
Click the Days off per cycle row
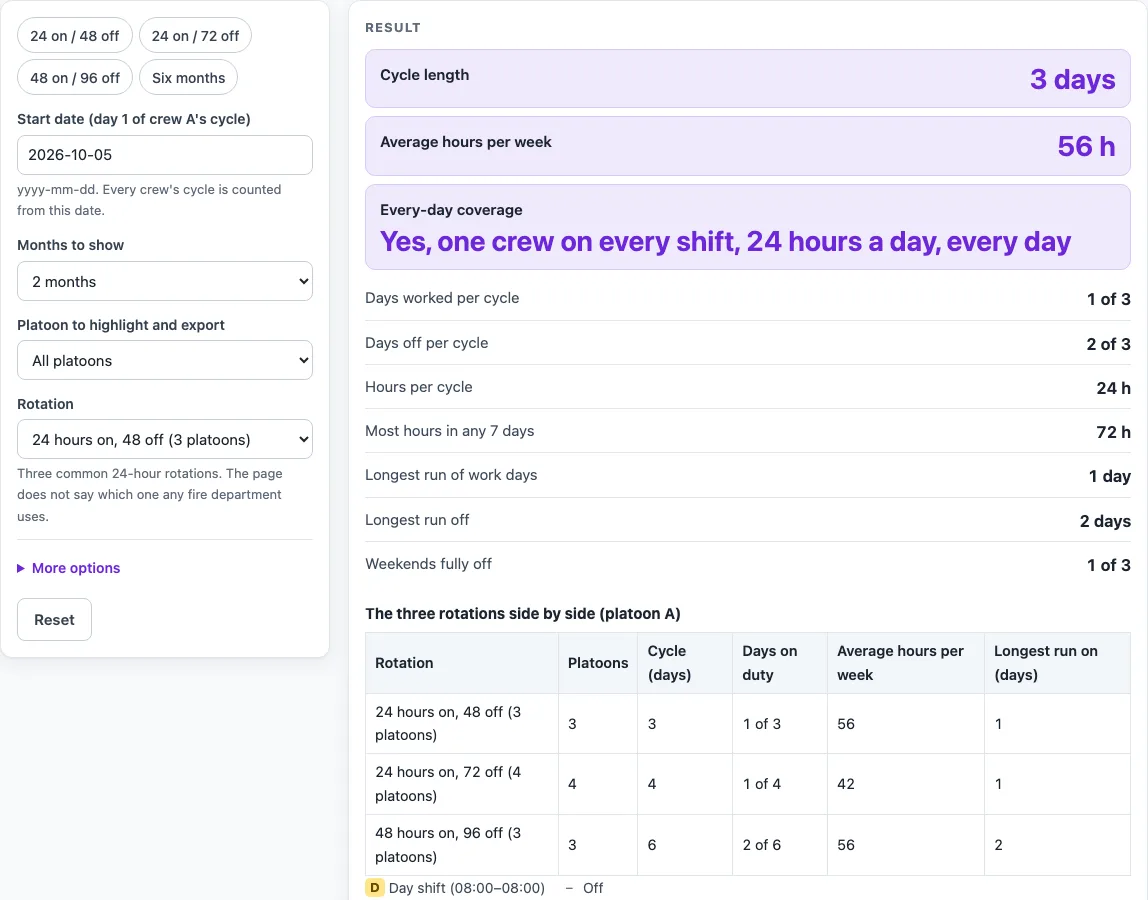point(748,343)
